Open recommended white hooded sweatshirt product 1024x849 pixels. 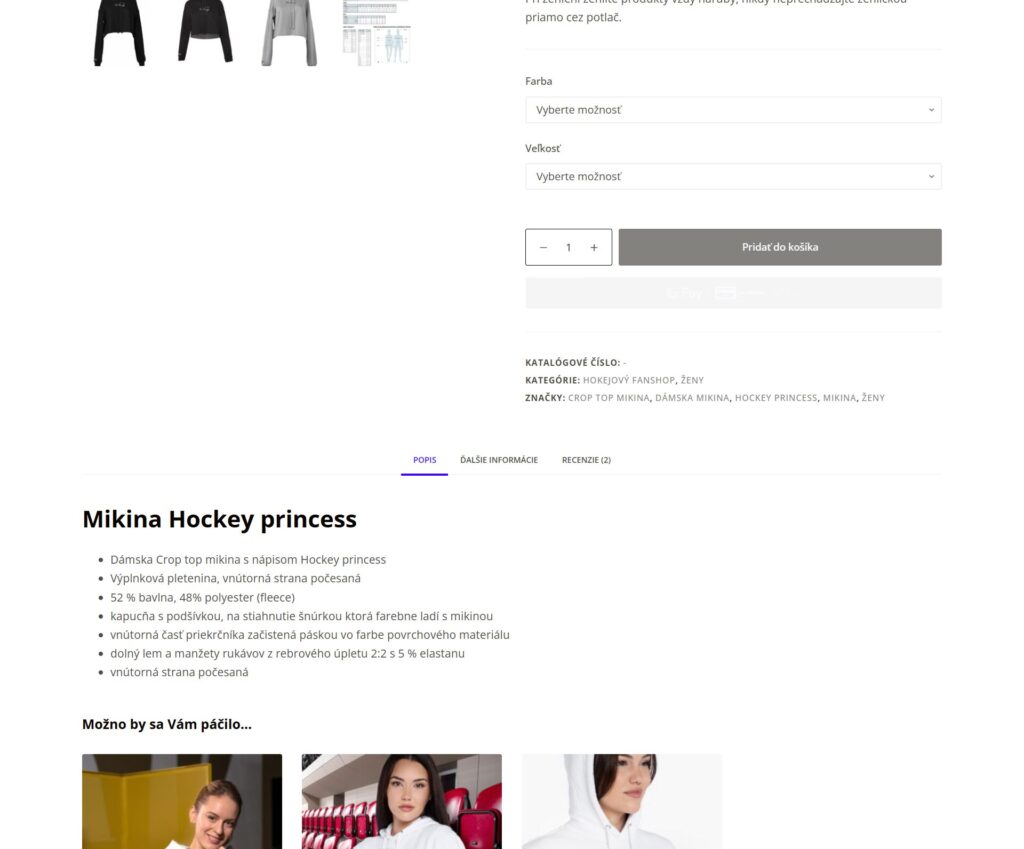pos(622,801)
